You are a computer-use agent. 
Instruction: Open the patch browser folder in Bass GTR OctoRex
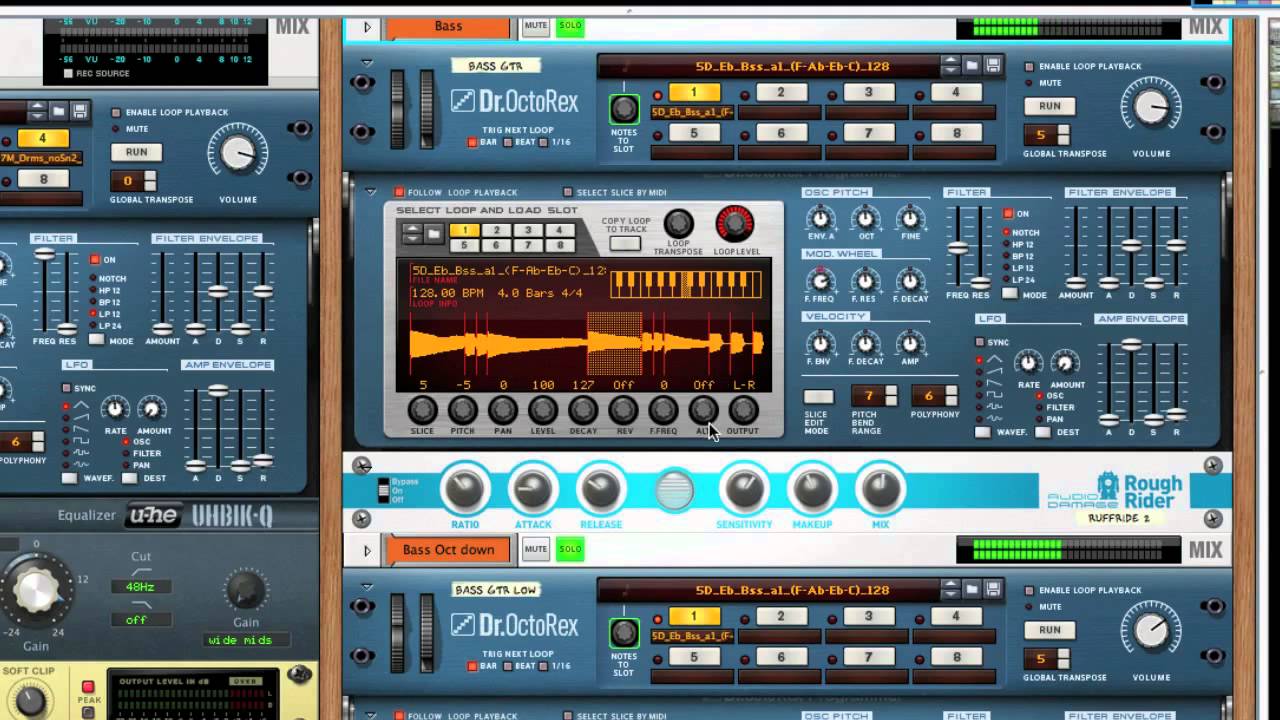[972, 66]
